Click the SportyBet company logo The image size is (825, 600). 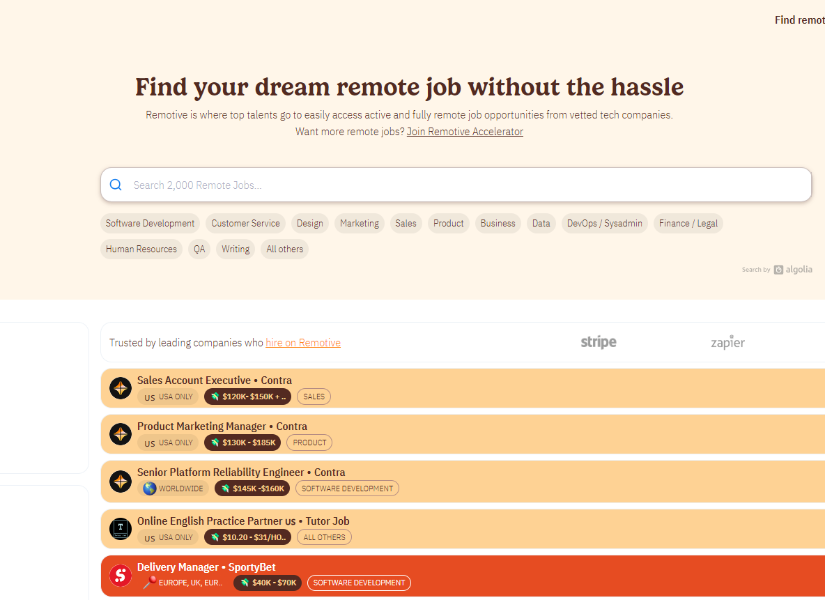tap(120, 575)
